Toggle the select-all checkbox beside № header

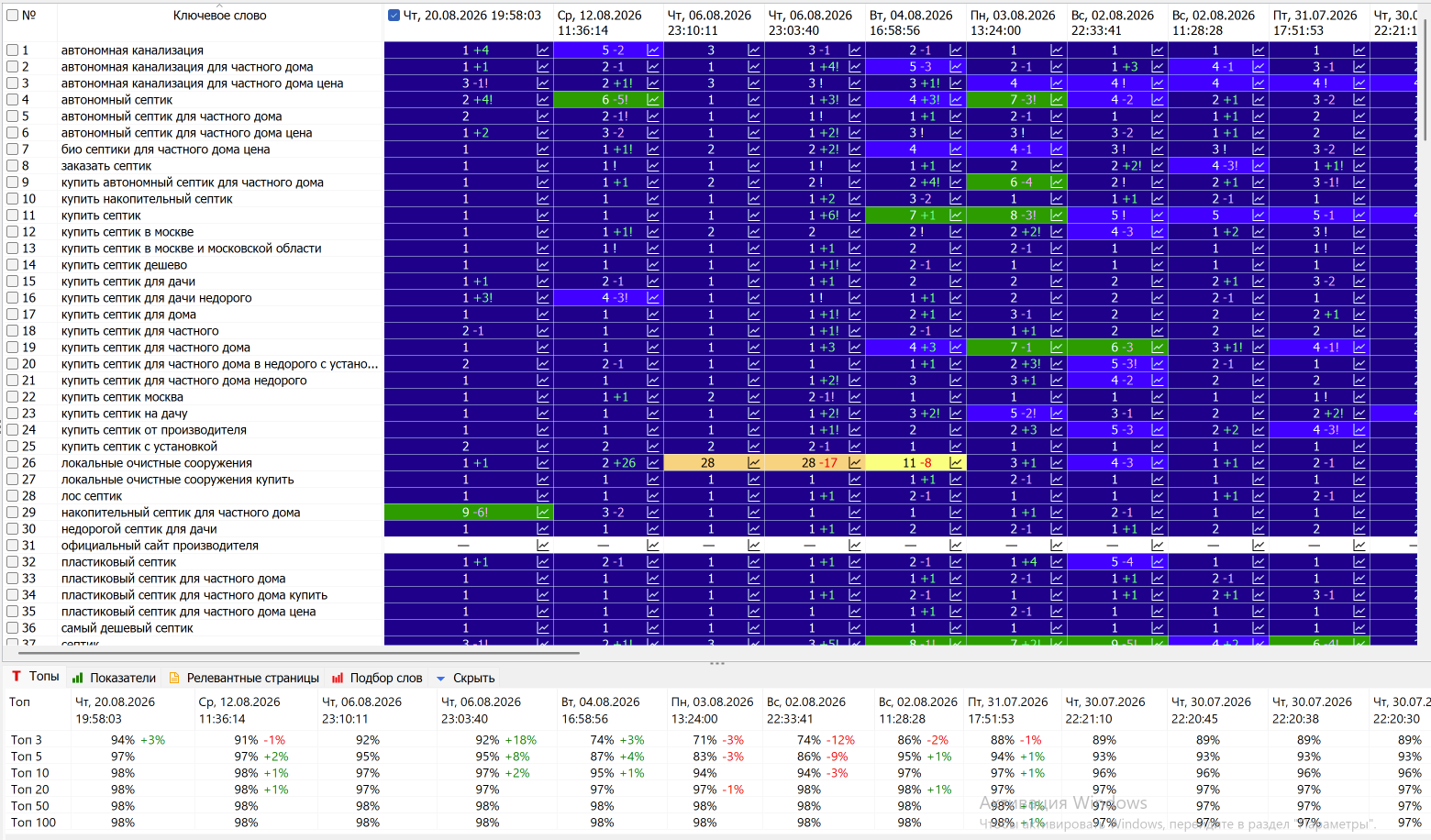(13, 16)
